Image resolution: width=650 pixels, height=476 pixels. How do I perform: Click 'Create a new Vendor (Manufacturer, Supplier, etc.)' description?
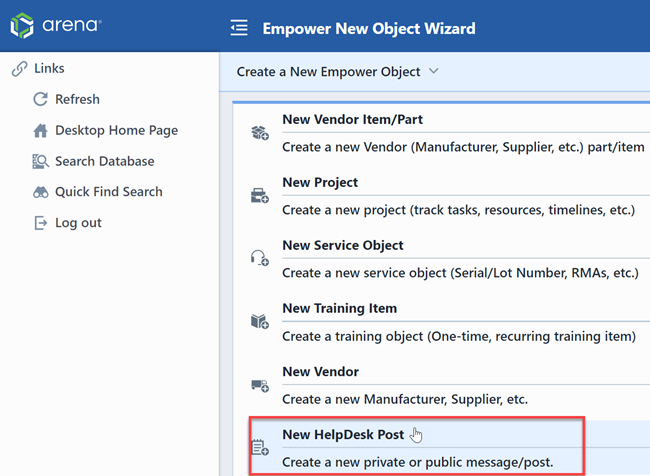[x=463, y=147]
